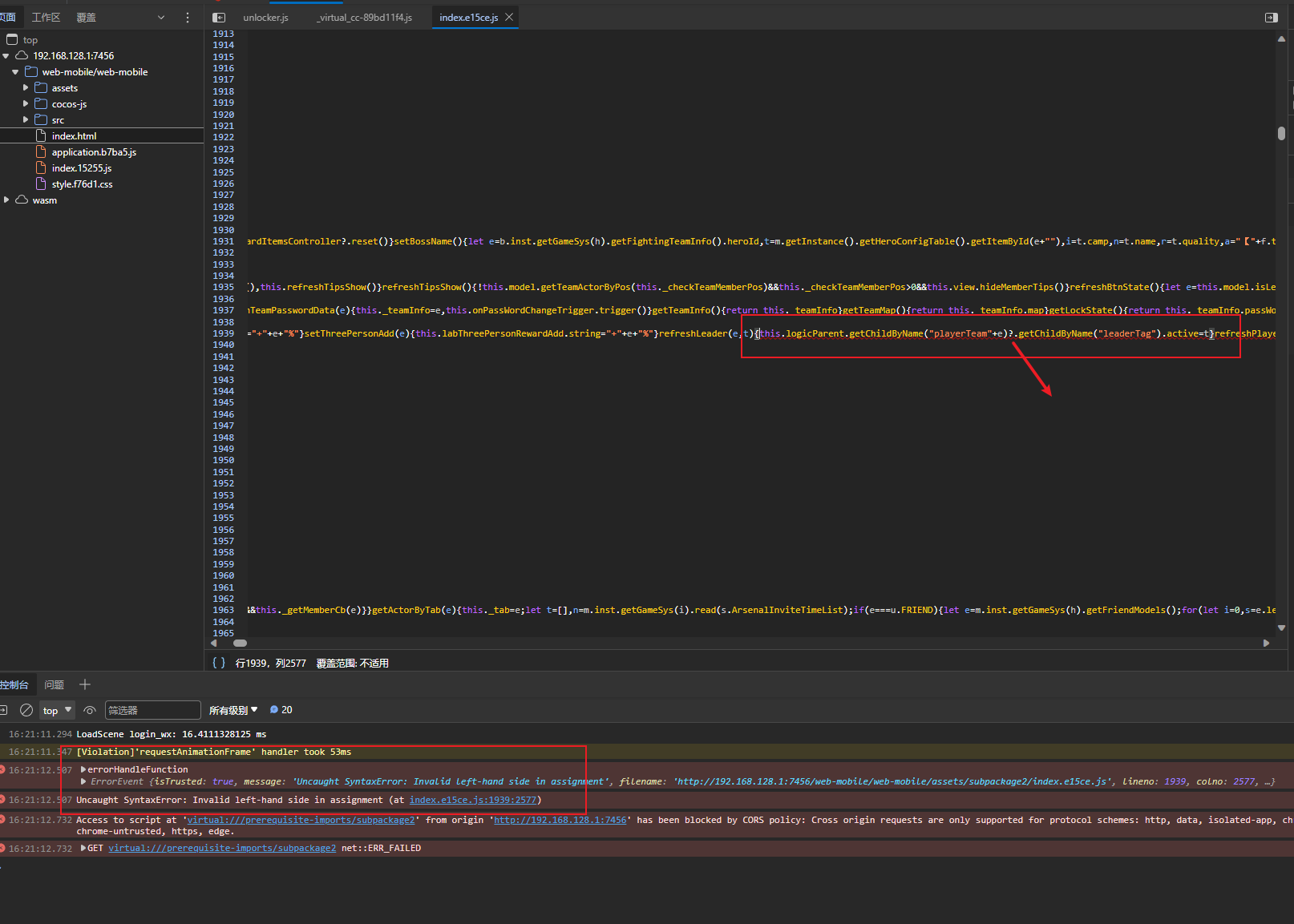Click the vertical scrollbar down arrow

click(x=1281, y=628)
